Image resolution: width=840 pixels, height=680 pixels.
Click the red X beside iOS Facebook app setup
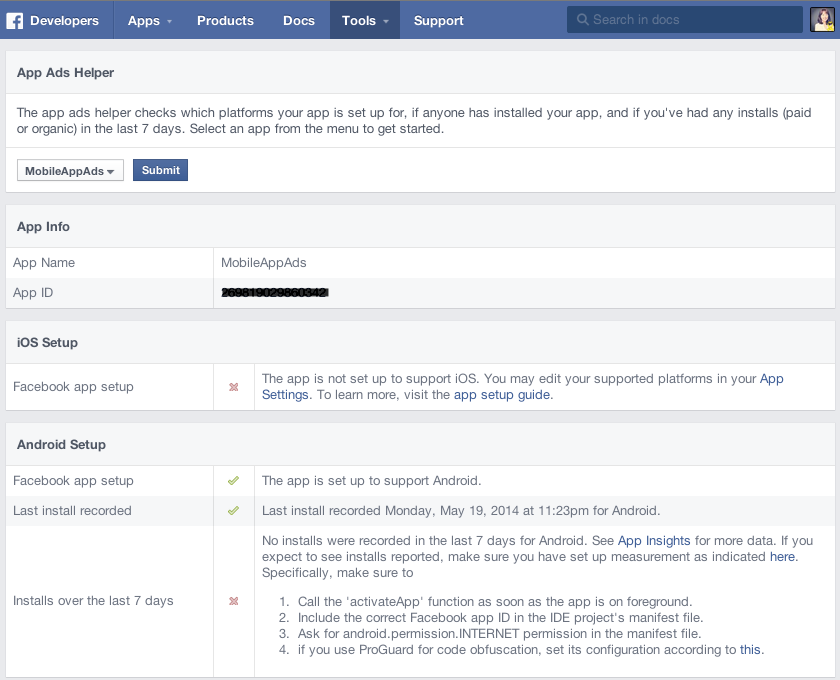point(234,387)
